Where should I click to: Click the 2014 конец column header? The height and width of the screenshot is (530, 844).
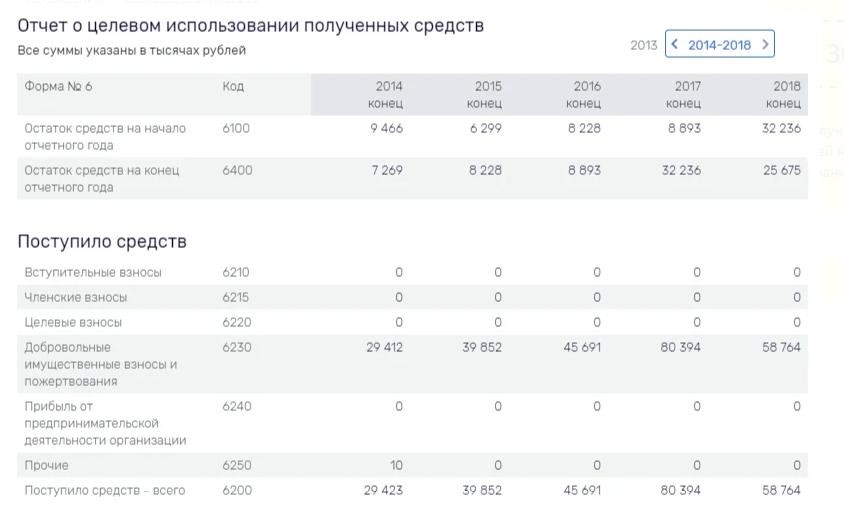(387, 95)
